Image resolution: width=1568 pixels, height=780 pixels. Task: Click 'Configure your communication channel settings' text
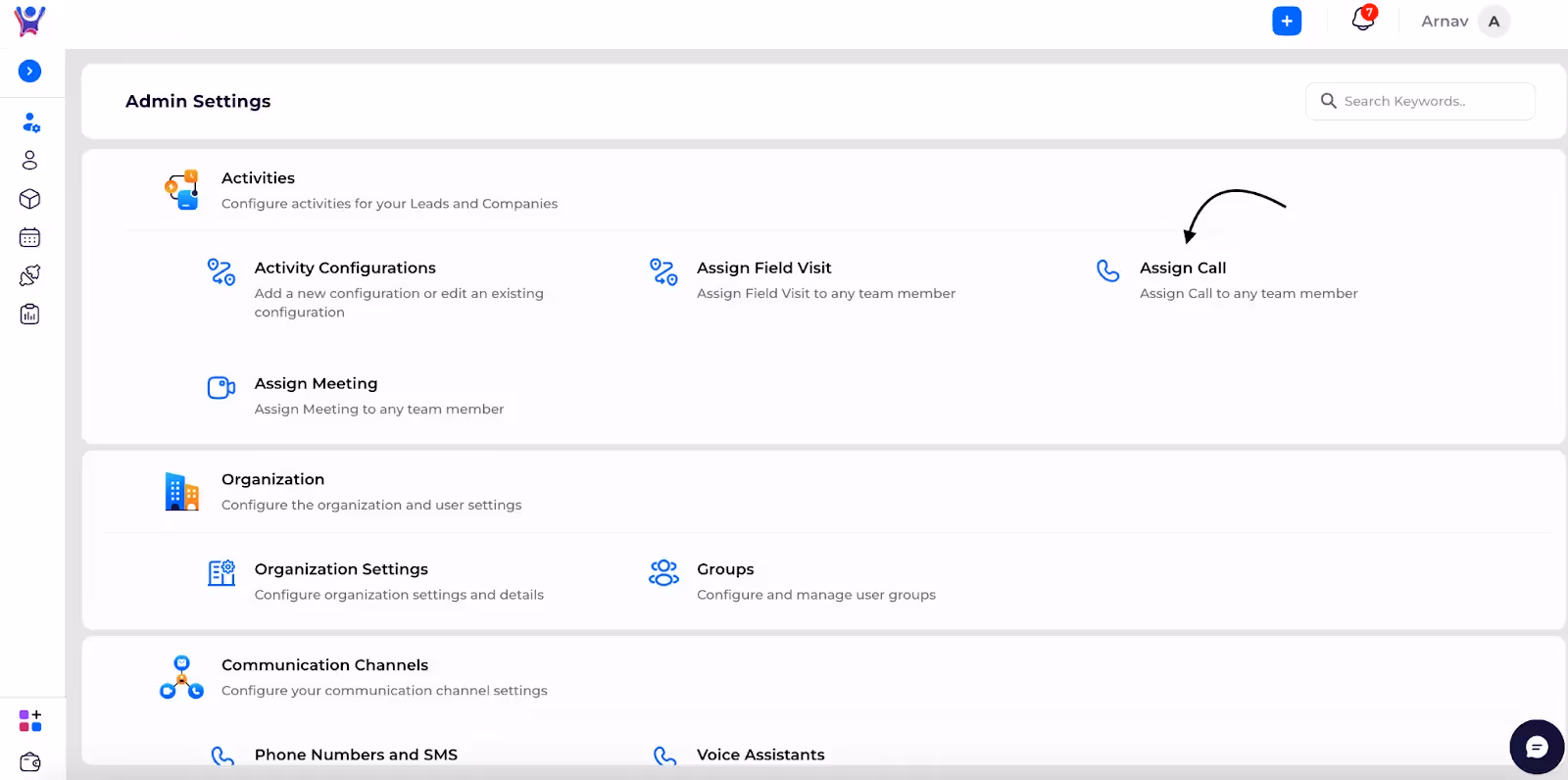pos(384,691)
